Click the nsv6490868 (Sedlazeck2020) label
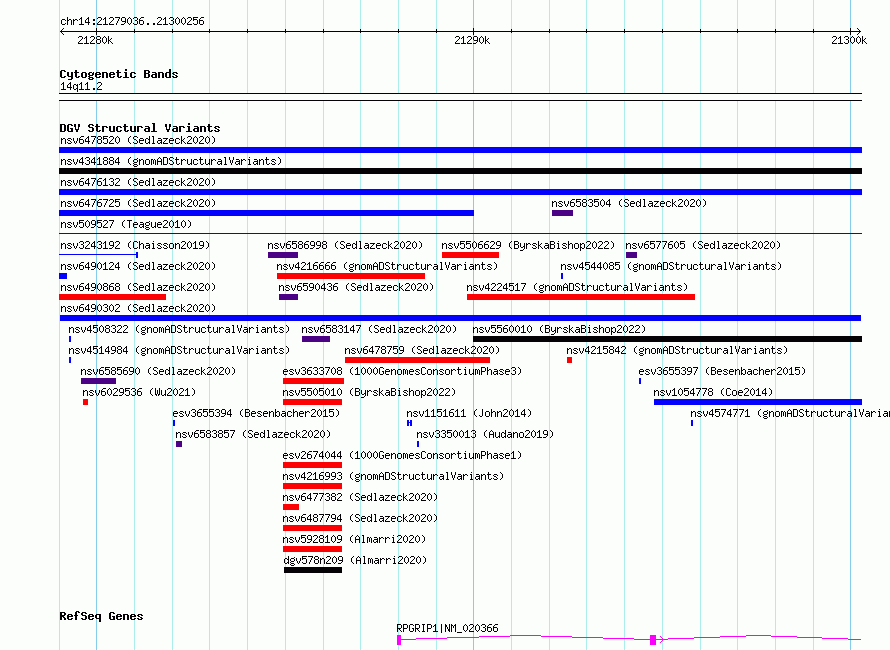The image size is (890, 650). [x=138, y=287]
